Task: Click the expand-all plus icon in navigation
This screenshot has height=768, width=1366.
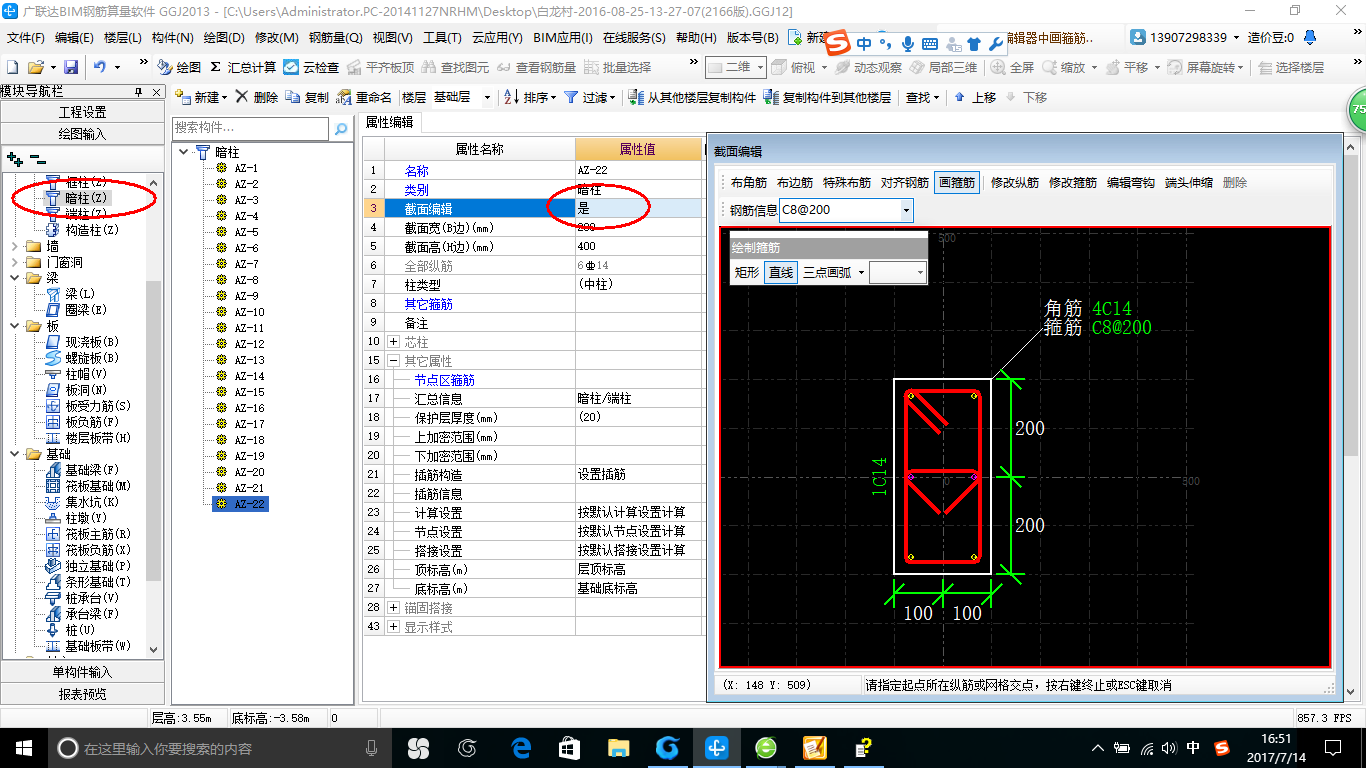Action: 14,158
